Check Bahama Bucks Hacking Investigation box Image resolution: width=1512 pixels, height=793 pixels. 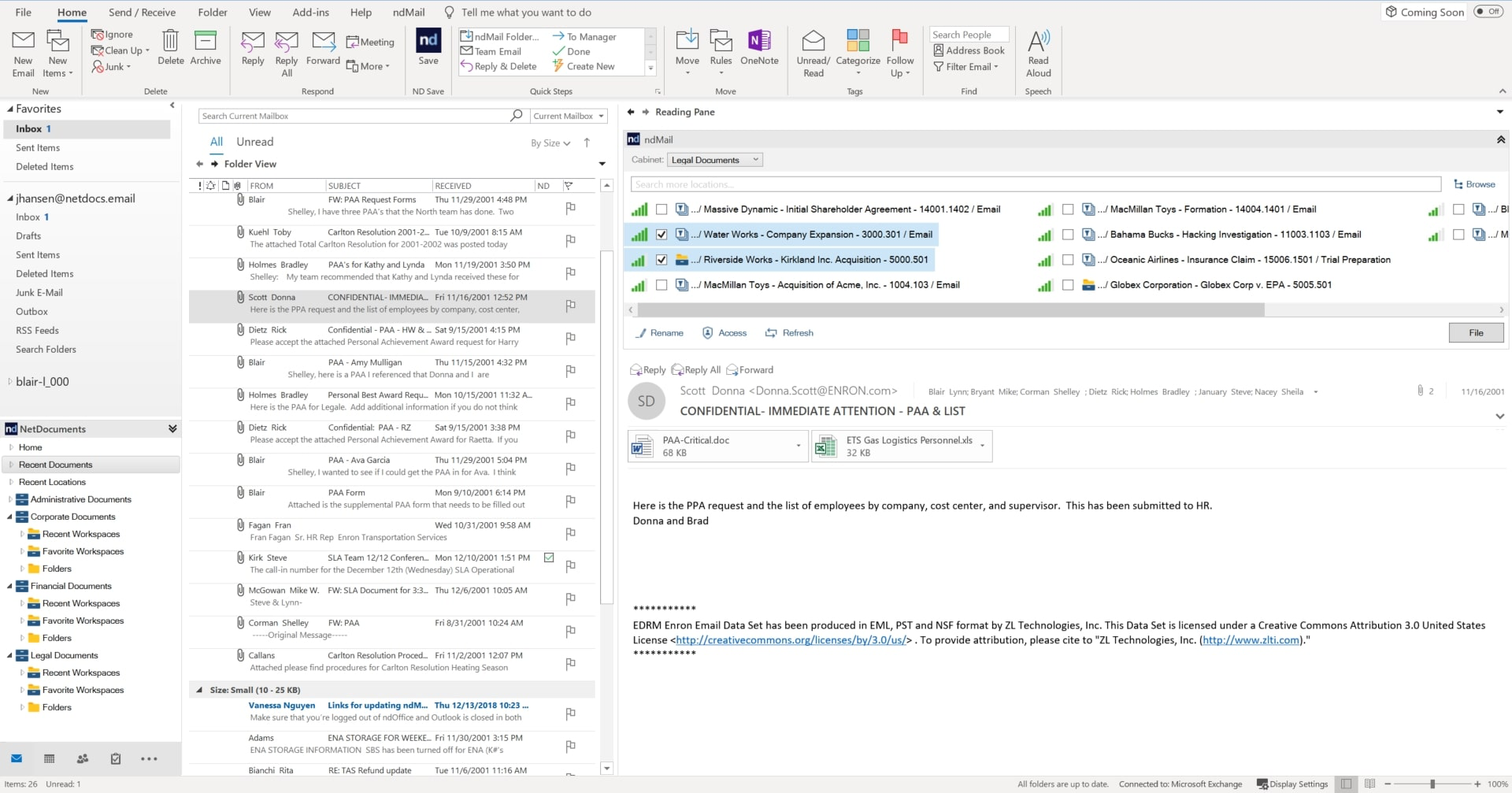[1068, 235]
